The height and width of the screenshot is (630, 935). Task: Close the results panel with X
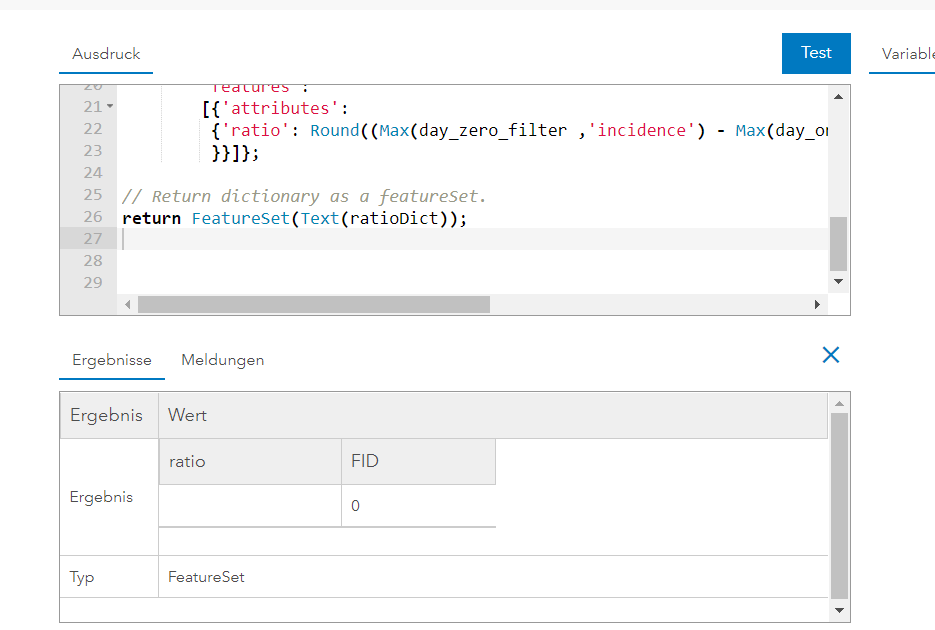coord(830,355)
